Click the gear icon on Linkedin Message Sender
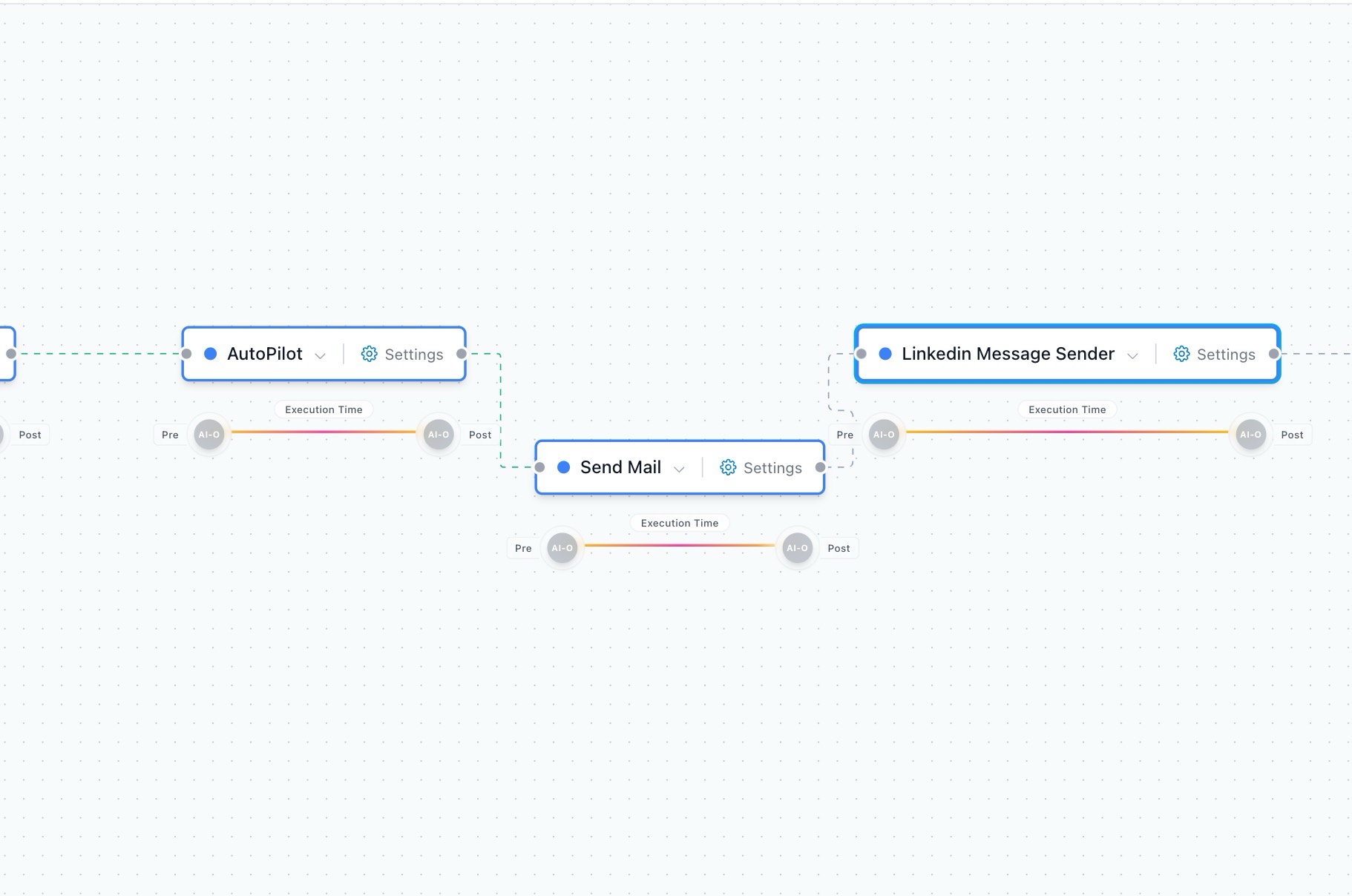 pyautogui.click(x=1181, y=354)
